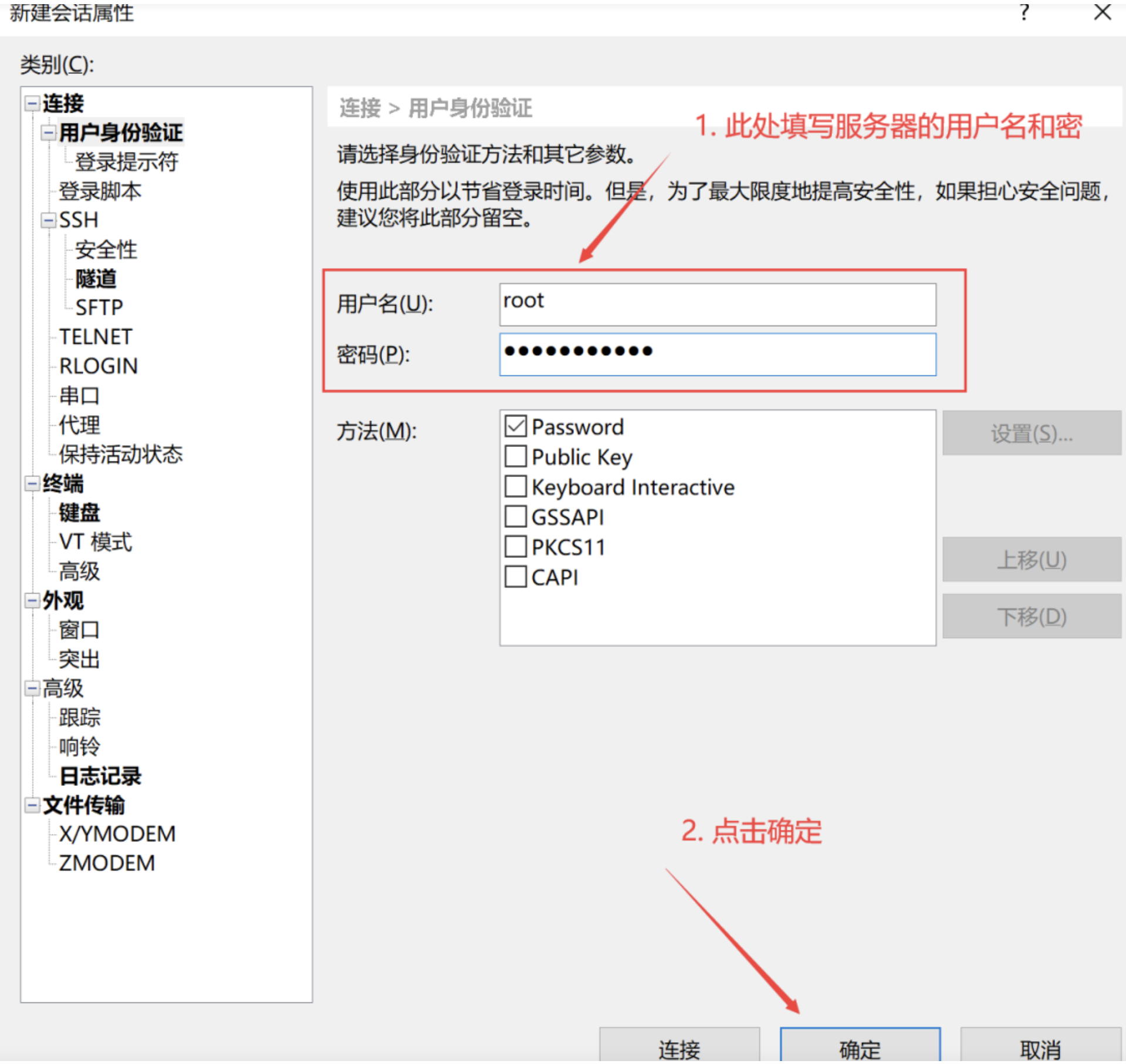Select ZMODEM in the tree
Viewport: 1126px width, 1064px height.
[107, 864]
